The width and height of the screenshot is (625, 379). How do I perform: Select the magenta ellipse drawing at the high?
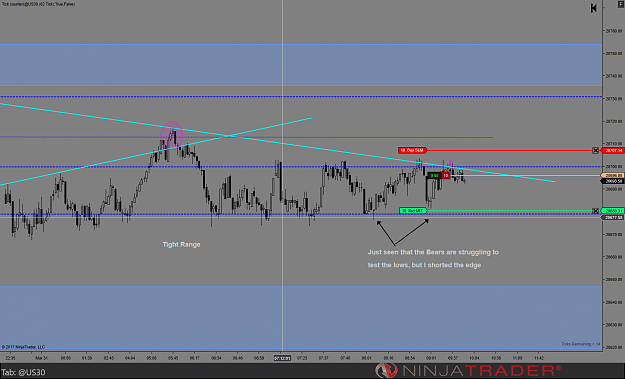pyautogui.click(x=172, y=135)
